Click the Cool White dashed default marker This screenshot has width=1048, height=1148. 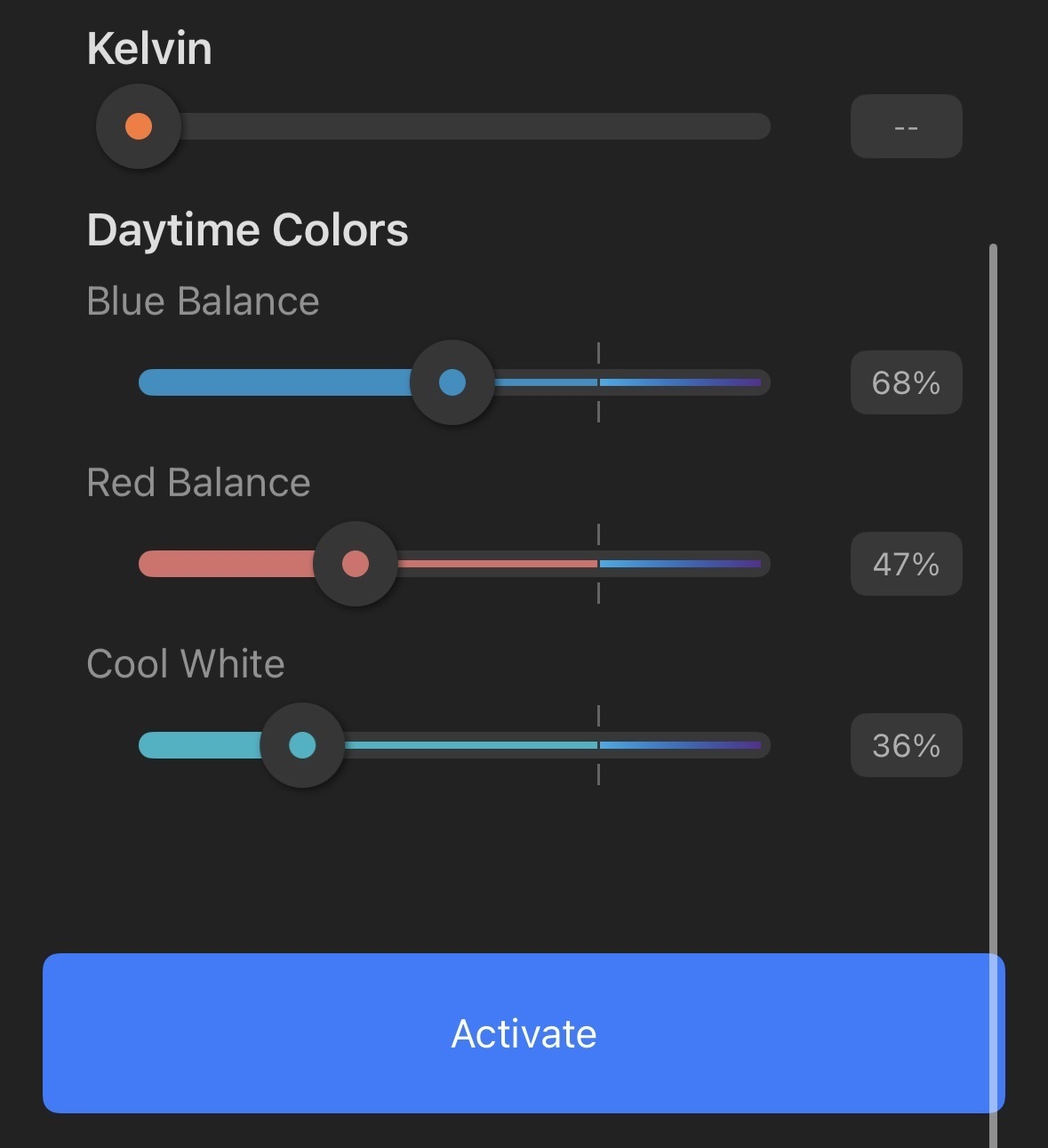point(599,745)
